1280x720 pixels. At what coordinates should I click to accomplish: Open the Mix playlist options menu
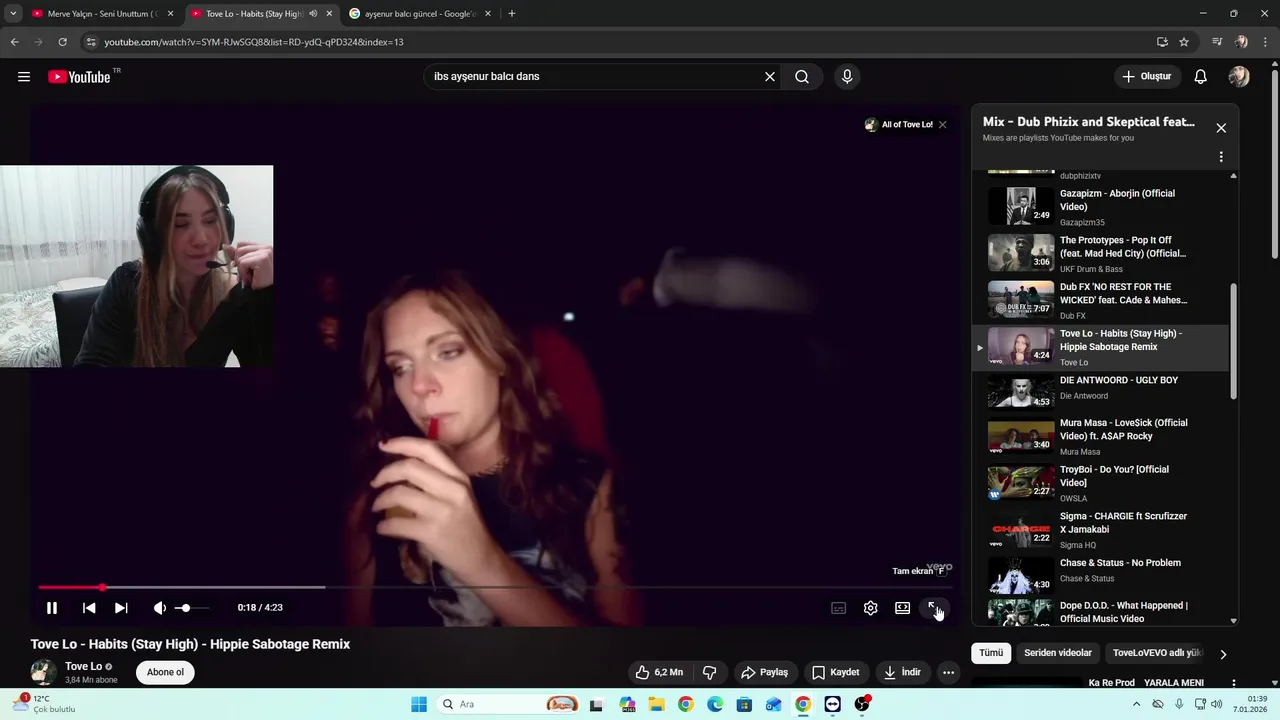pyautogui.click(x=1221, y=157)
